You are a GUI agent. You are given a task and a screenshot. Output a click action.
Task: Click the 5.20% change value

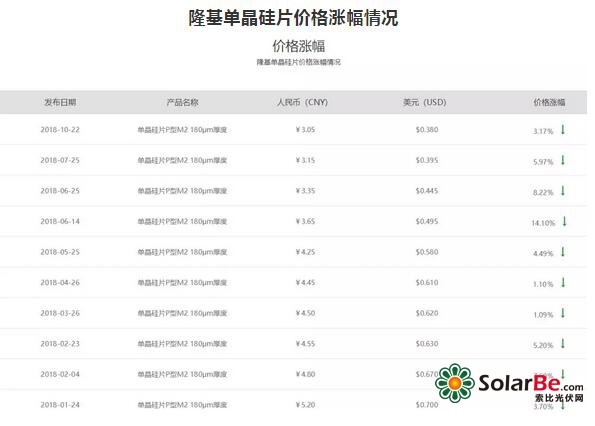click(543, 345)
